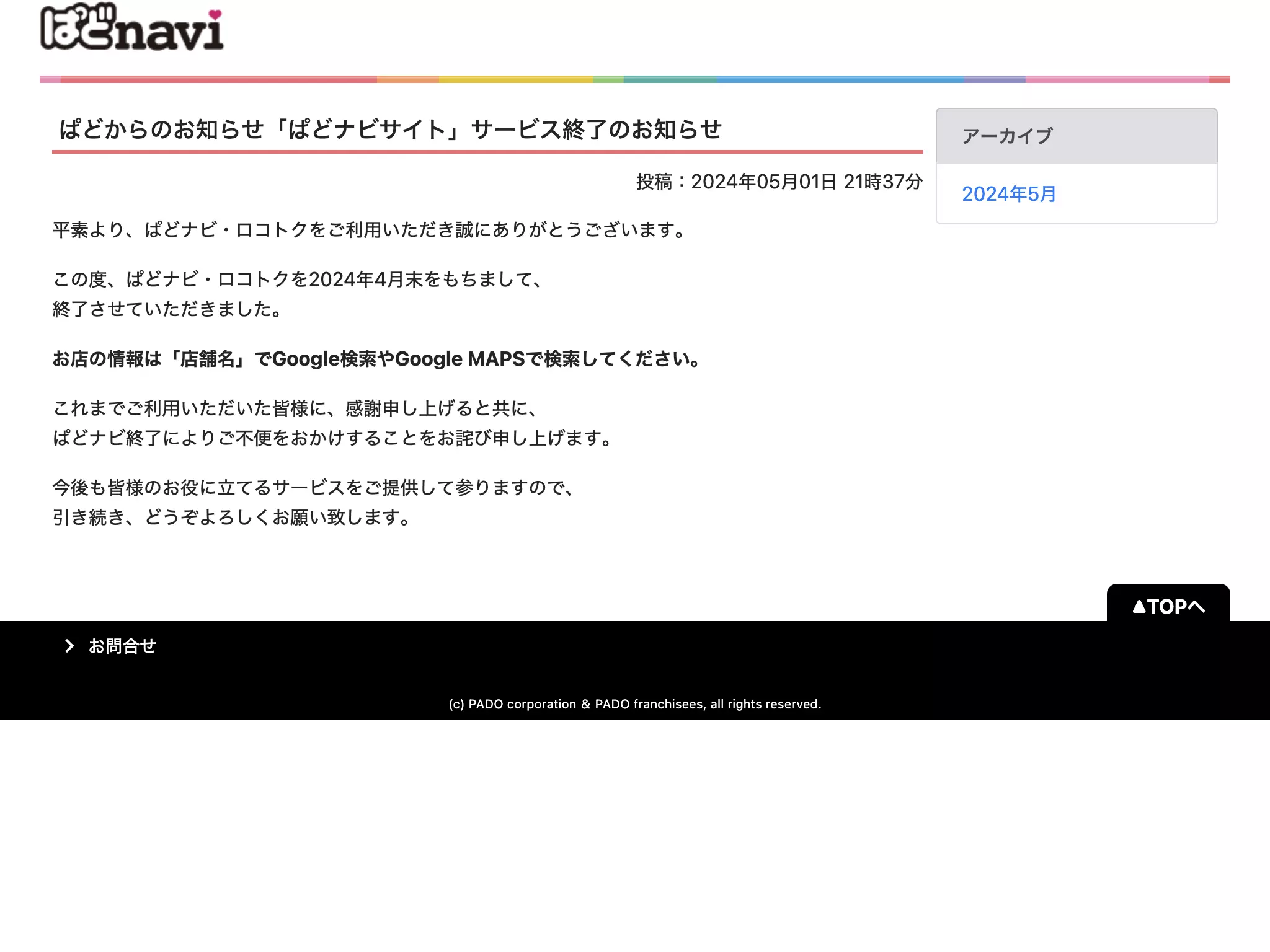Image resolution: width=1270 pixels, height=952 pixels.
Task: Click the line 引き続き、どうぞよろしくお願い致します。
Action: tap(233, 518)
